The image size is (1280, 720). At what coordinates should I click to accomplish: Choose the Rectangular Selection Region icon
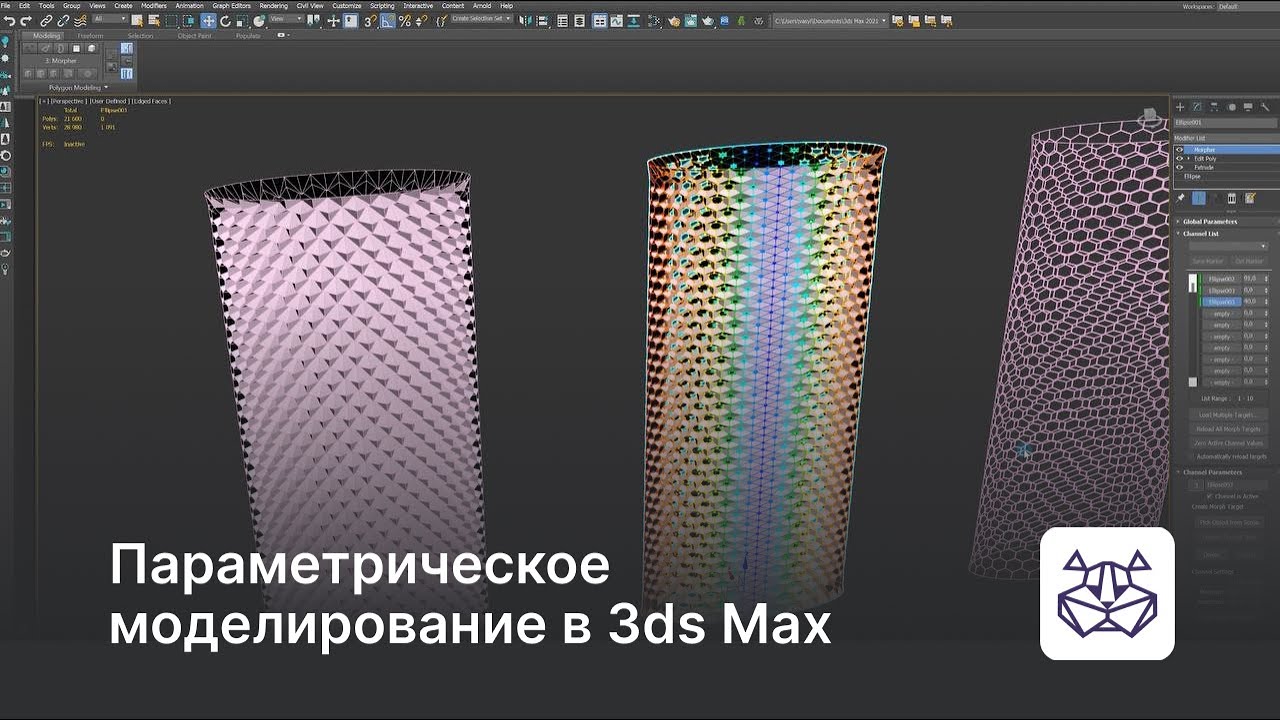[171, 21]
